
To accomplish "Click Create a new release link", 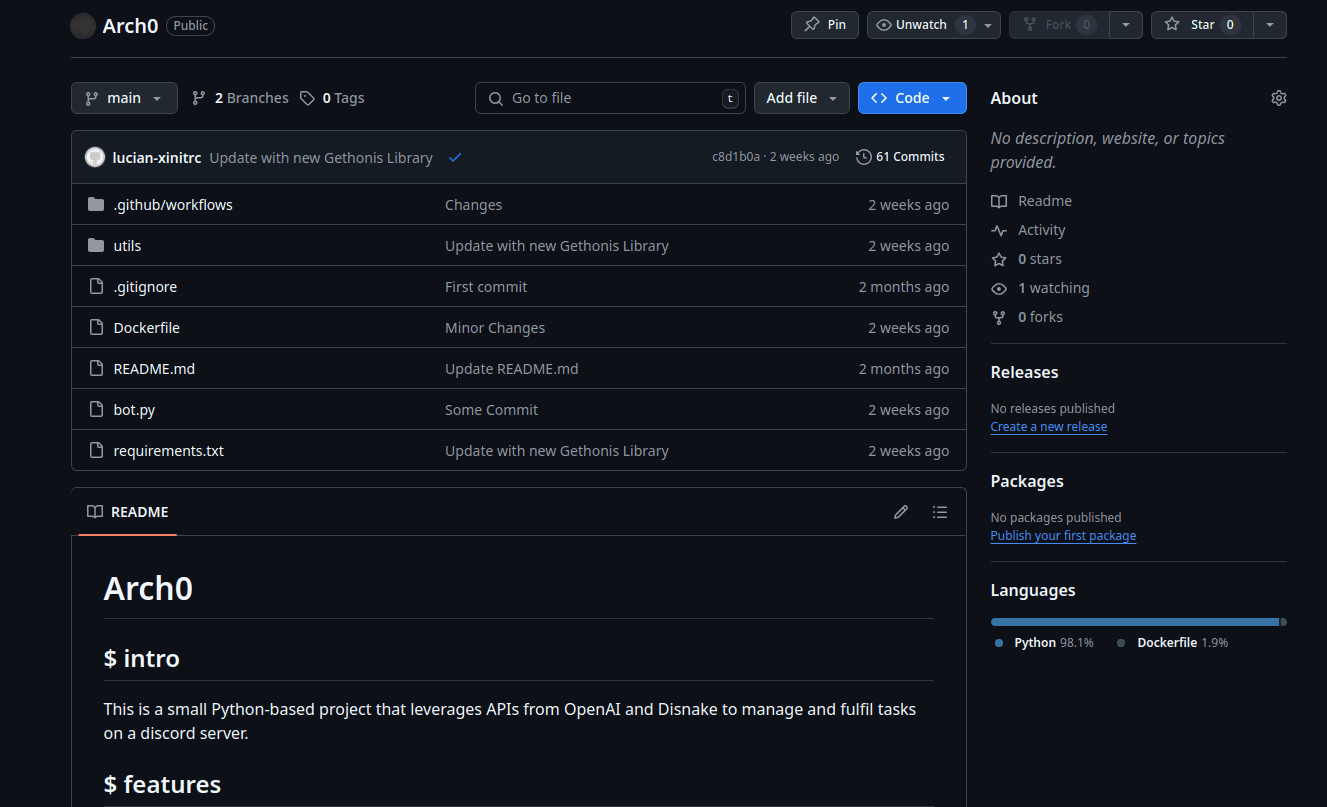I will (x=1048, y=427).
